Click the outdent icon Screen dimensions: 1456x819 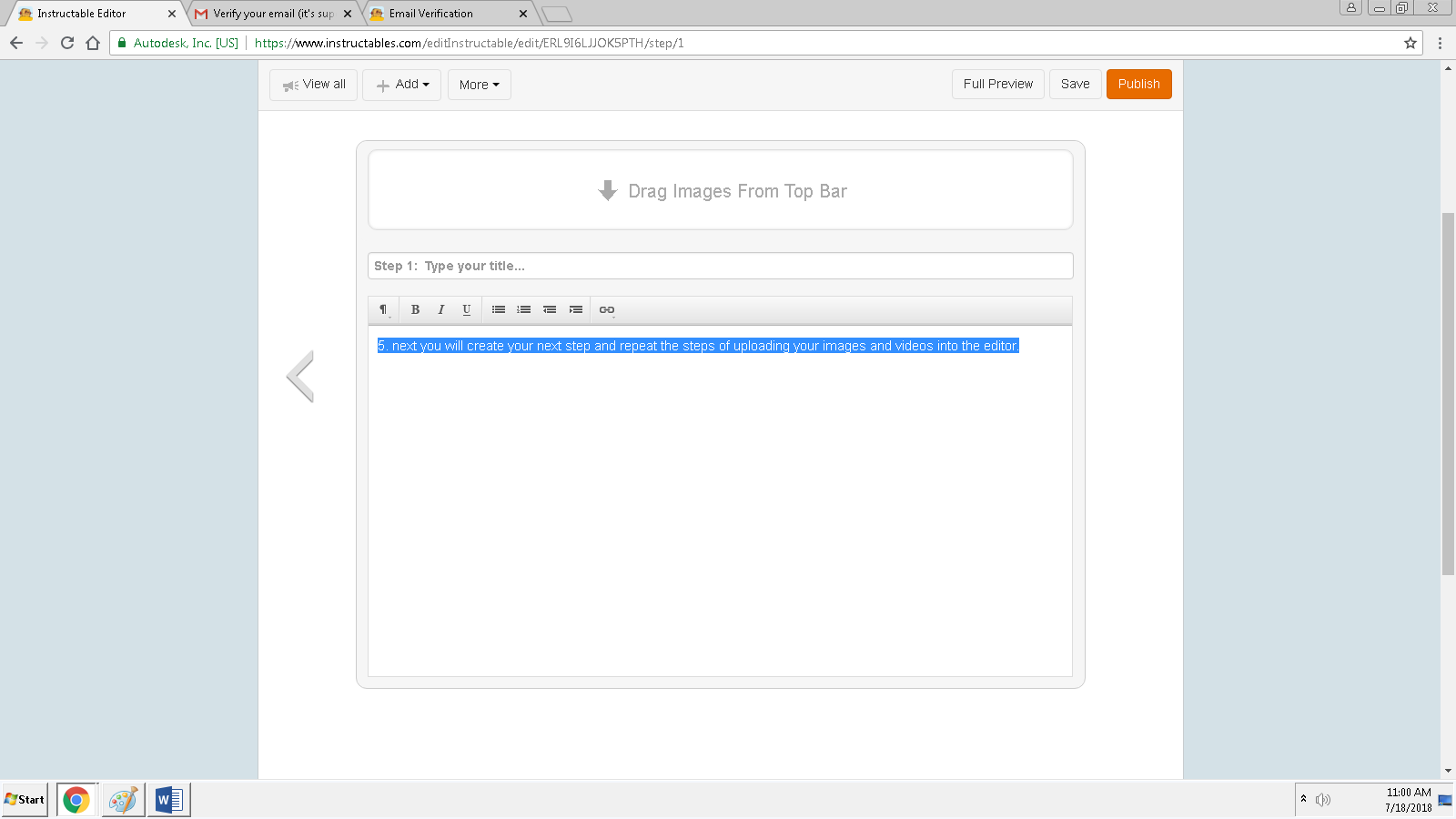coord(550,310)
